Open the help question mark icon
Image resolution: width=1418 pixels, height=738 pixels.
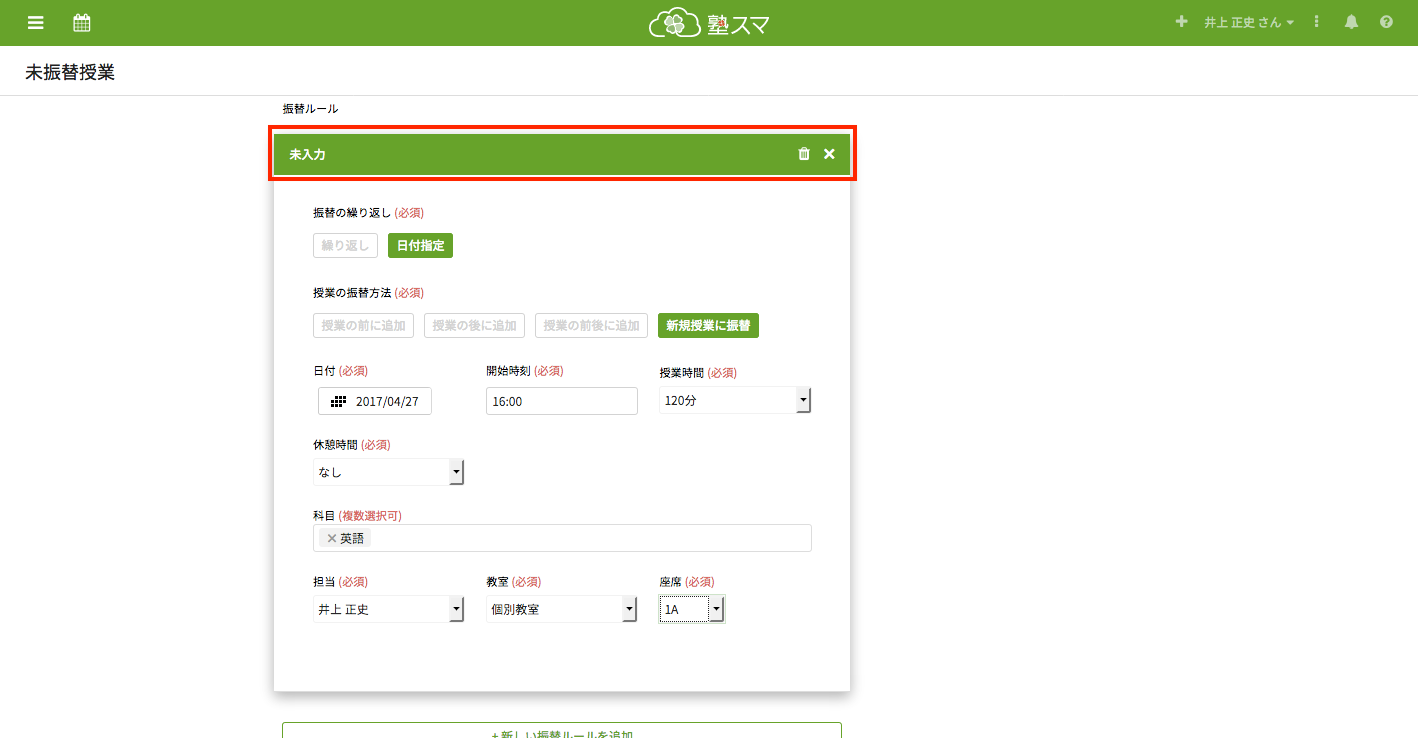tap(1386, 22)
